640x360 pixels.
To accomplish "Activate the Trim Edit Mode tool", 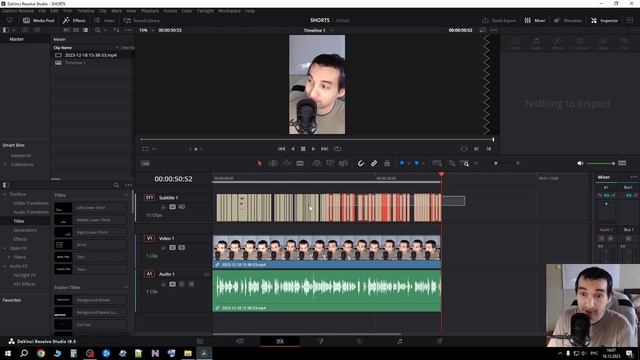I will 273,163.
